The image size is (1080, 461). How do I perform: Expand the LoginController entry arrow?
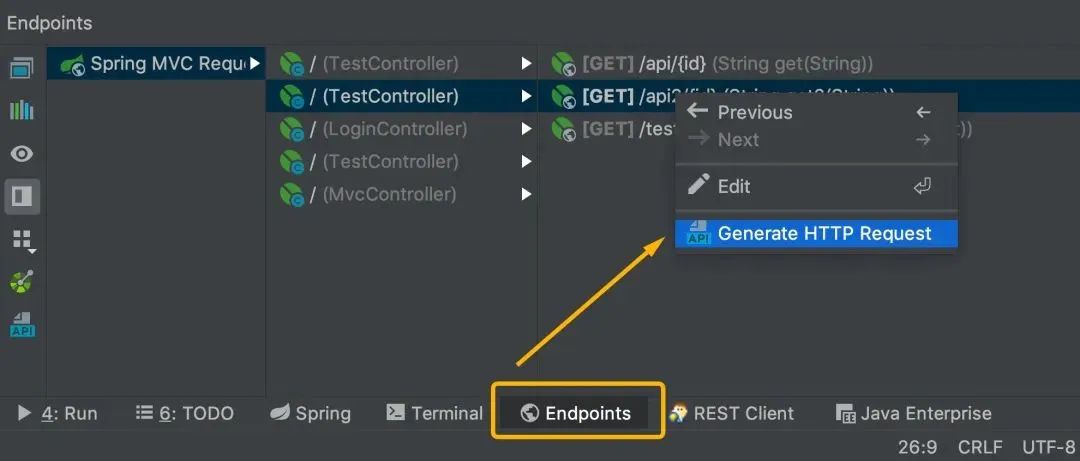[526, 129]
